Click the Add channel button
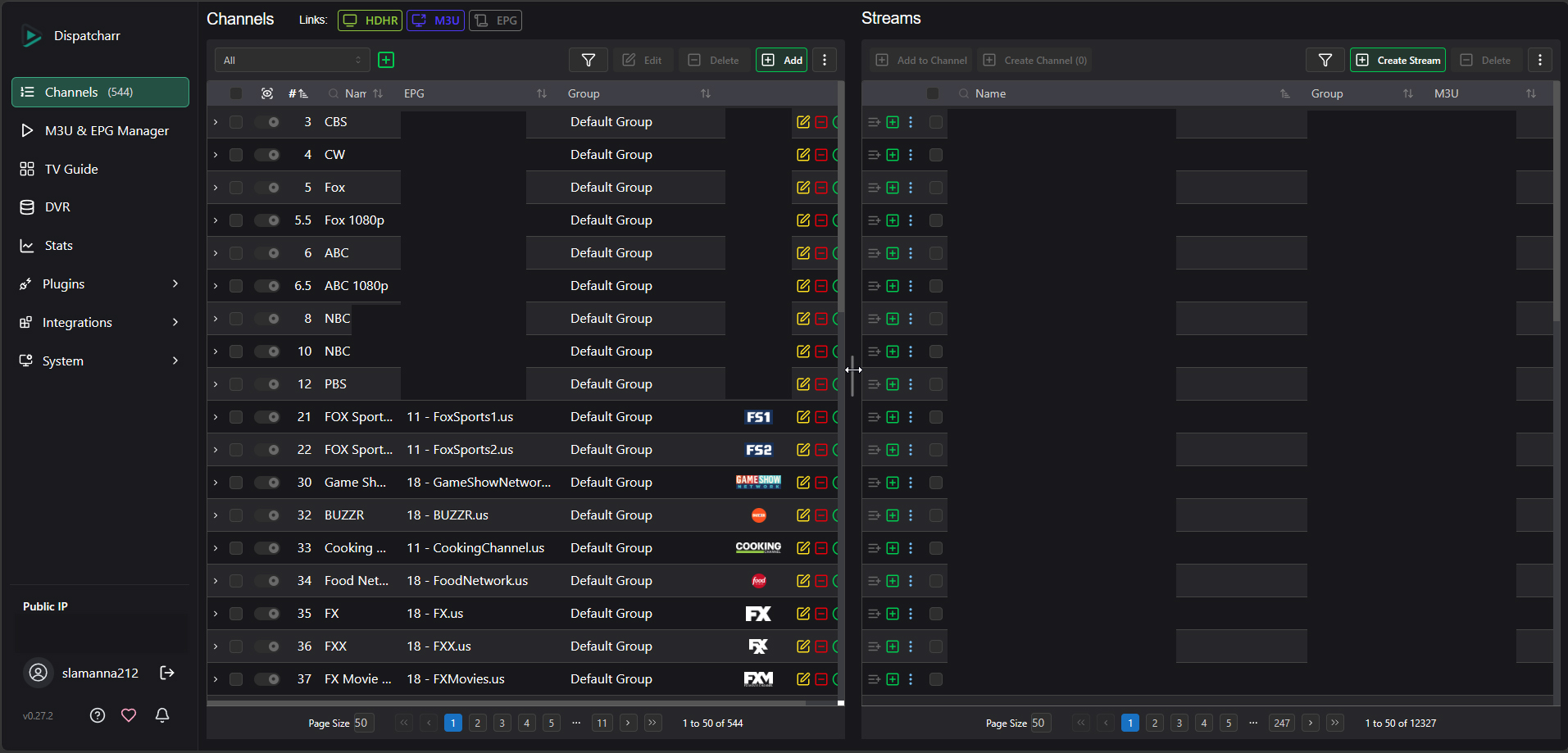 pyautogui.click(x=781, y=60)
